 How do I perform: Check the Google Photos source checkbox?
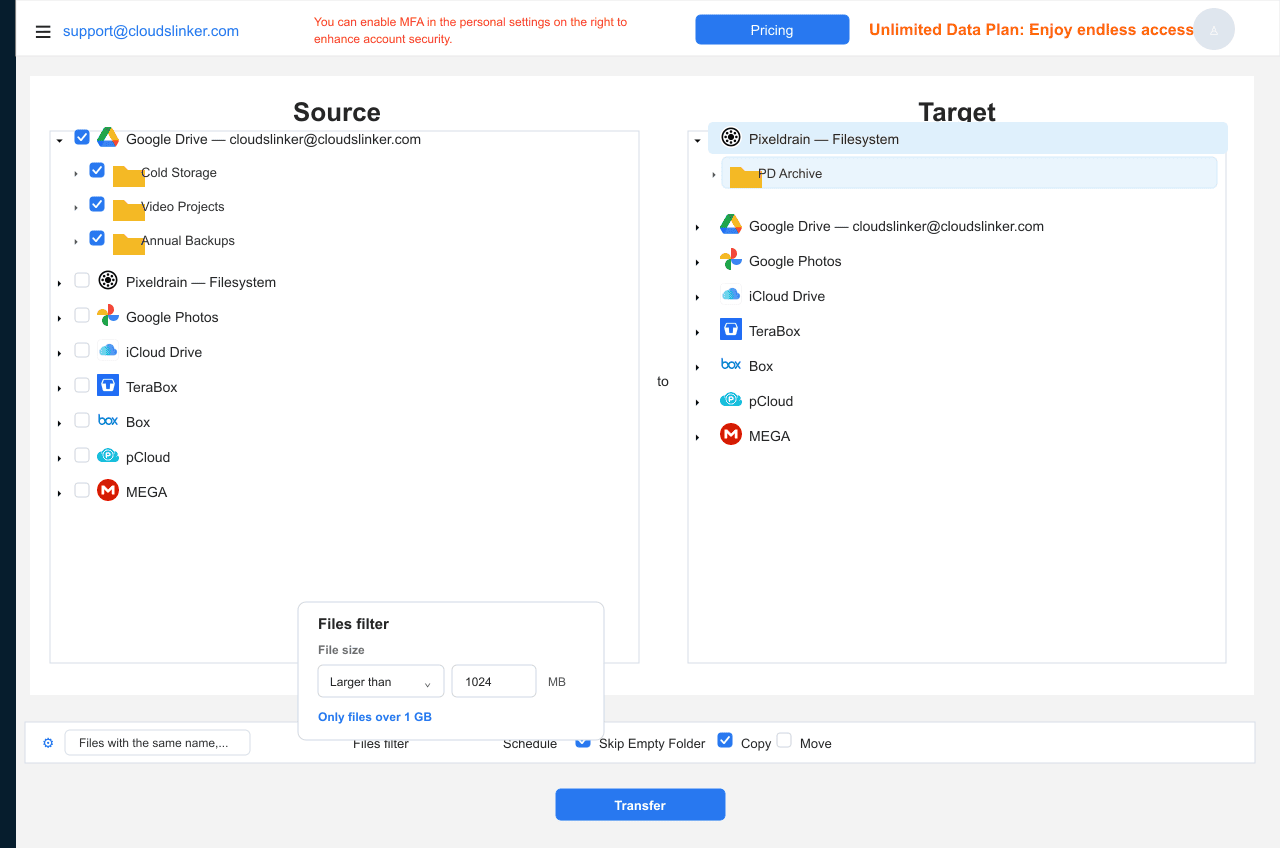coord(82,315)
